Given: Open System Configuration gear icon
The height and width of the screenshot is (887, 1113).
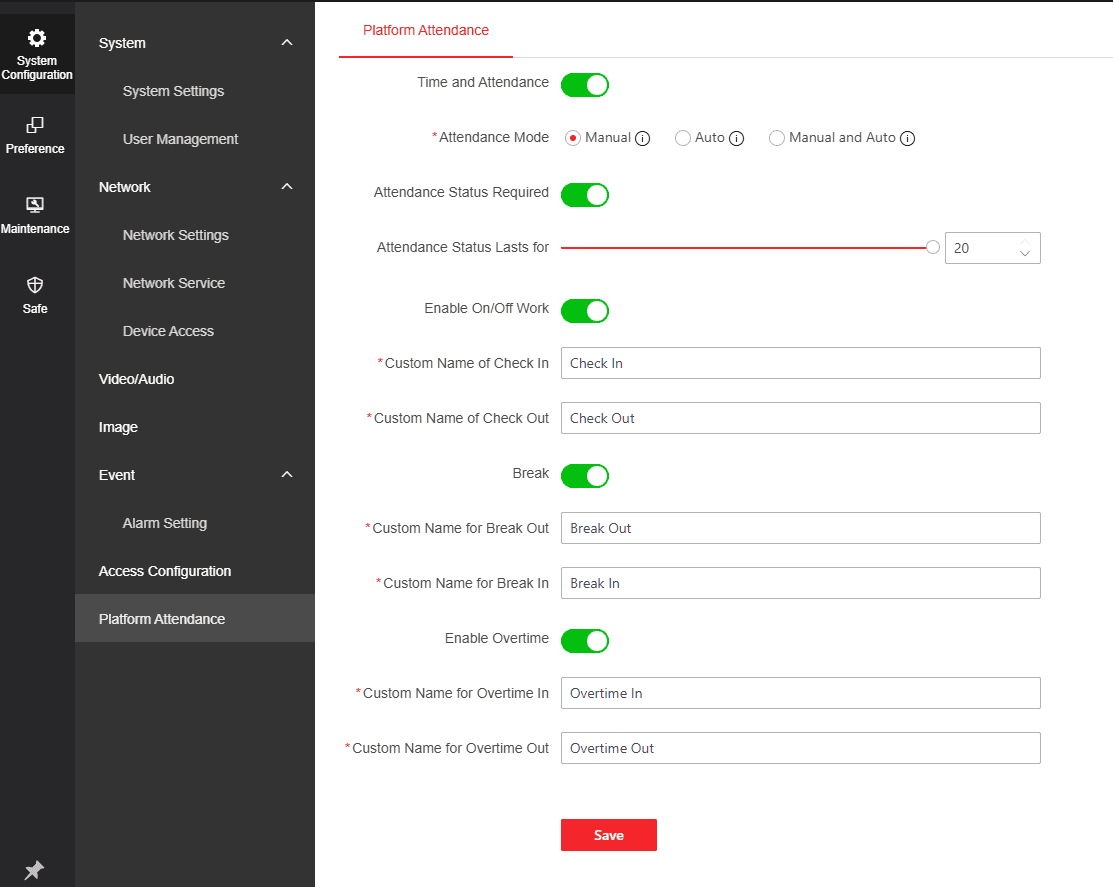Looking at the screenshot, I should (x=37, y=39).
